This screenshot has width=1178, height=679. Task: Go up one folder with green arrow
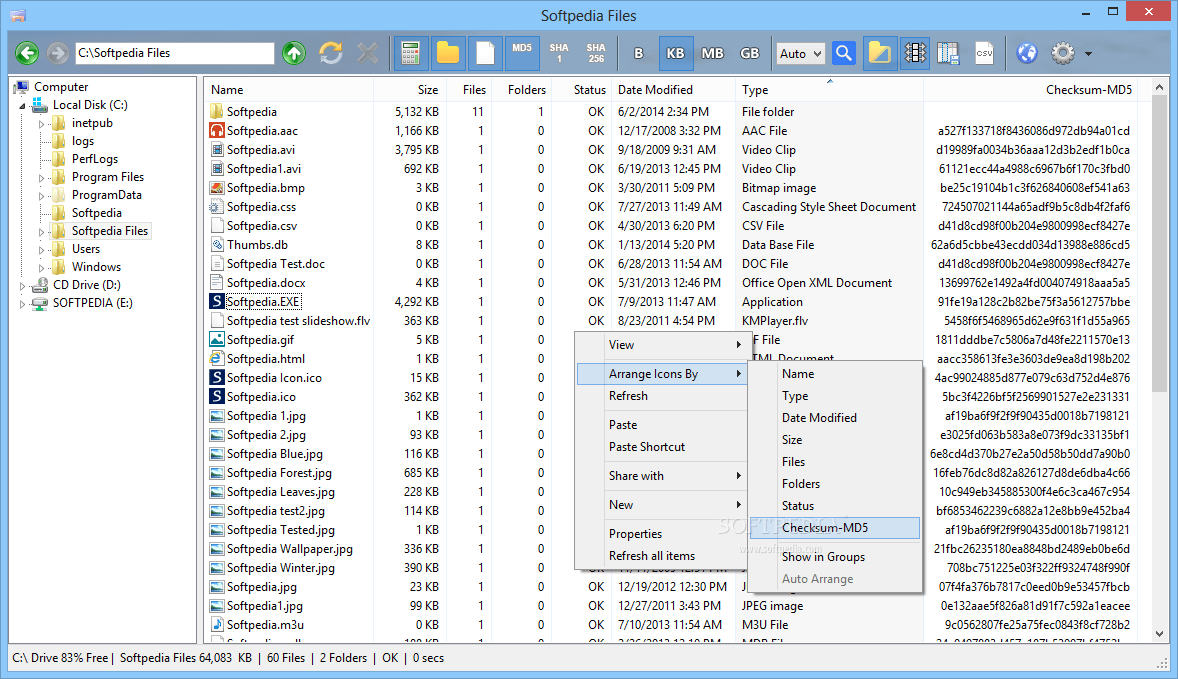294,53
